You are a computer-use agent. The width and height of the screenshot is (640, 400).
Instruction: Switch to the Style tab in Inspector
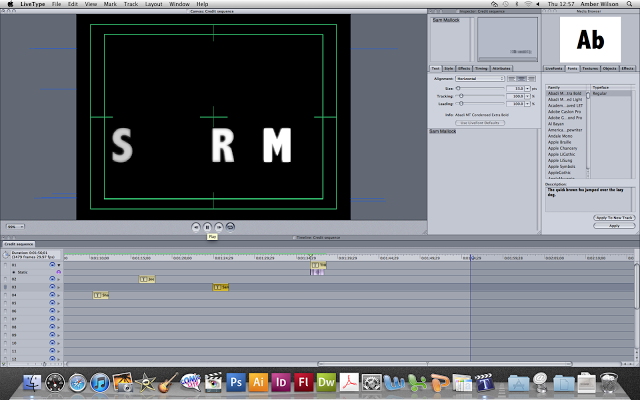pyautogui.click(x=449, y=68)
